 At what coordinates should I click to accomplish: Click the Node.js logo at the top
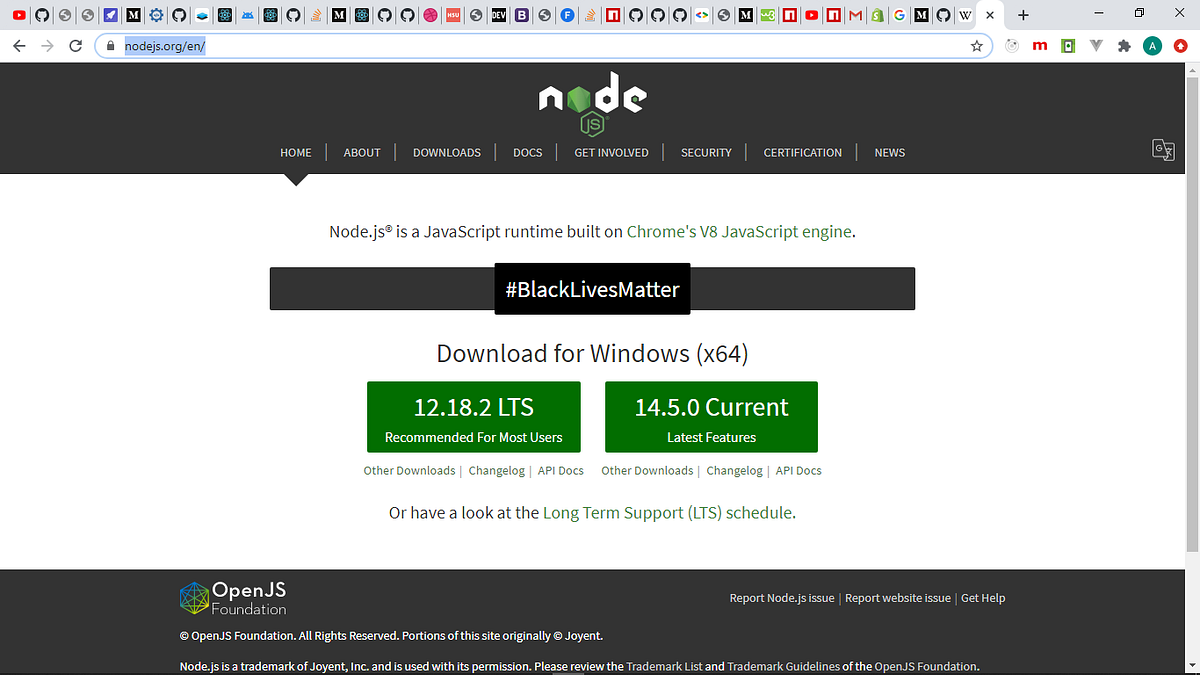(x=592, y=100)
